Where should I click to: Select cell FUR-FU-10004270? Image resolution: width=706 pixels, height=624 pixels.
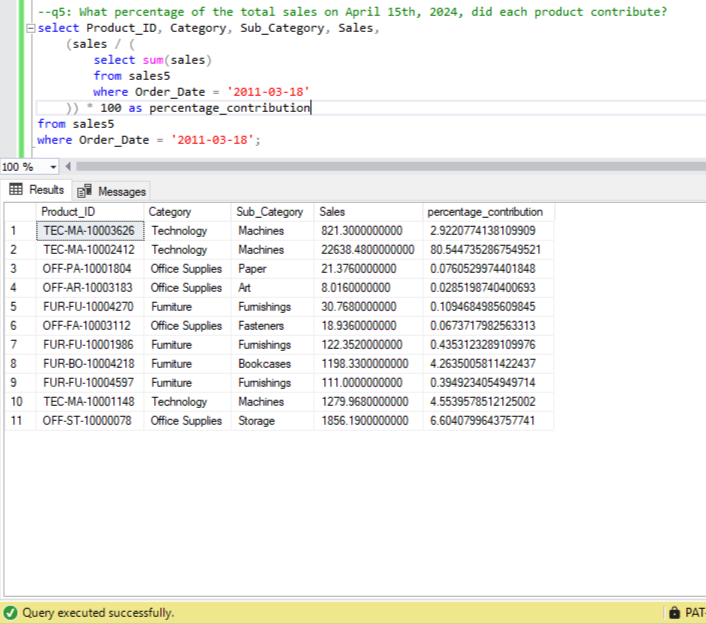90,307
